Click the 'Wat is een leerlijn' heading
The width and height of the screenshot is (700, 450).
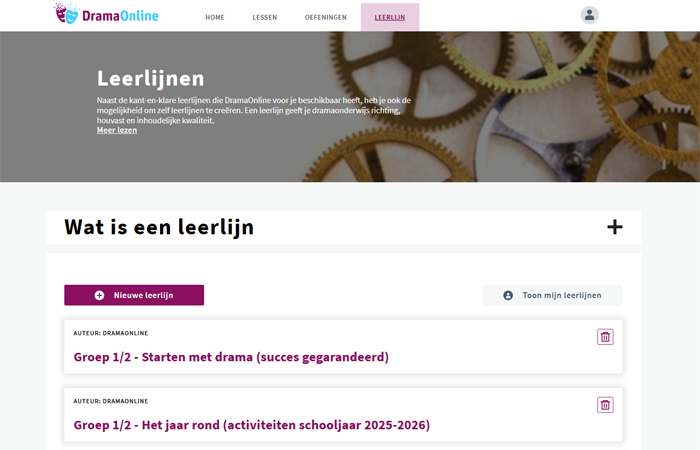click(x=159, y=227)
